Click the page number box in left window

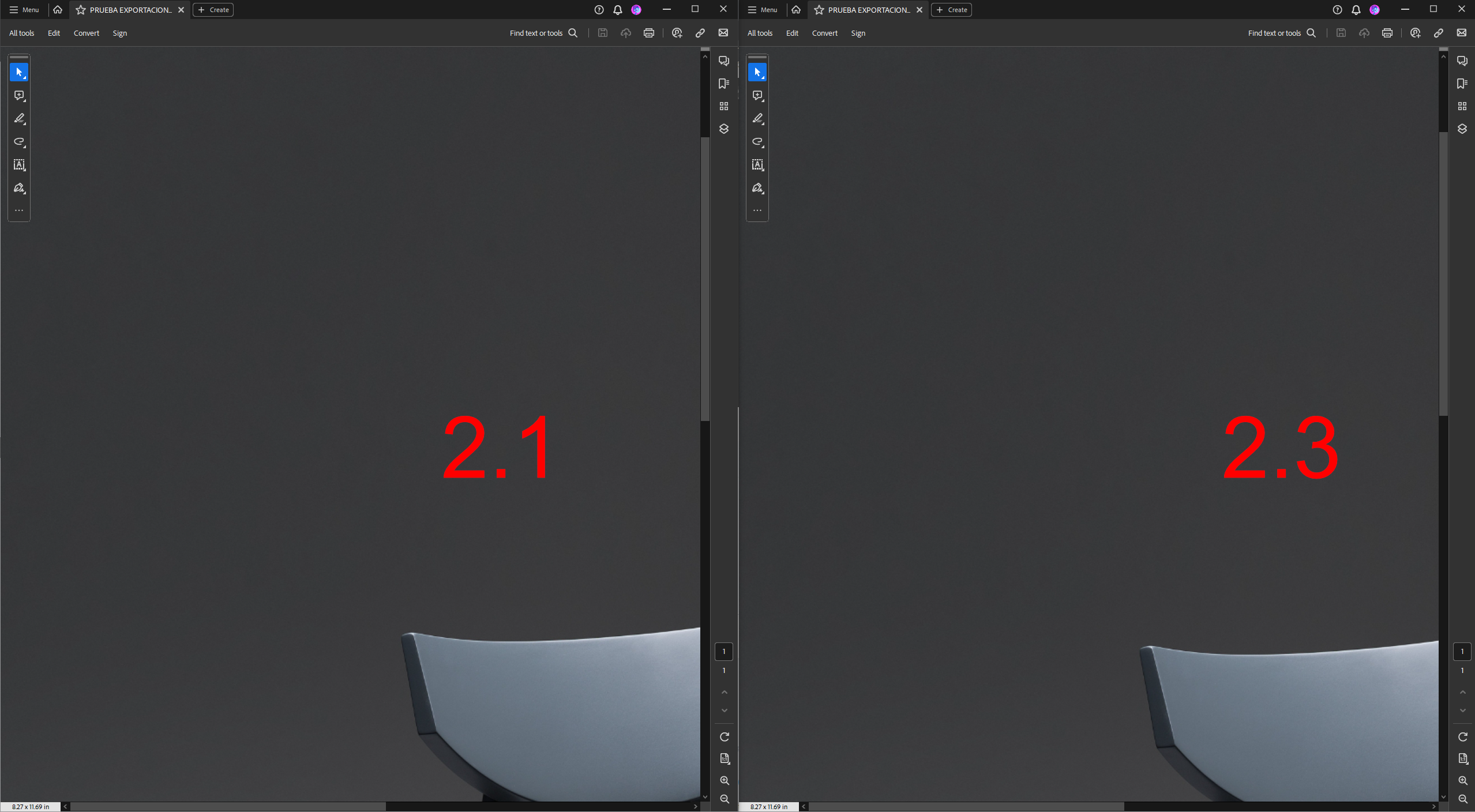coord(724,652)
